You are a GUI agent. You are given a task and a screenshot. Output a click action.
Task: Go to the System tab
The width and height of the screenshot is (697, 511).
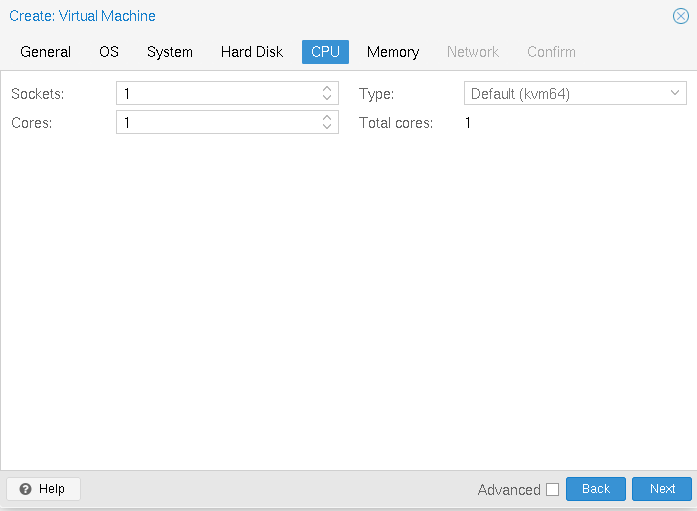coord(170,52)
